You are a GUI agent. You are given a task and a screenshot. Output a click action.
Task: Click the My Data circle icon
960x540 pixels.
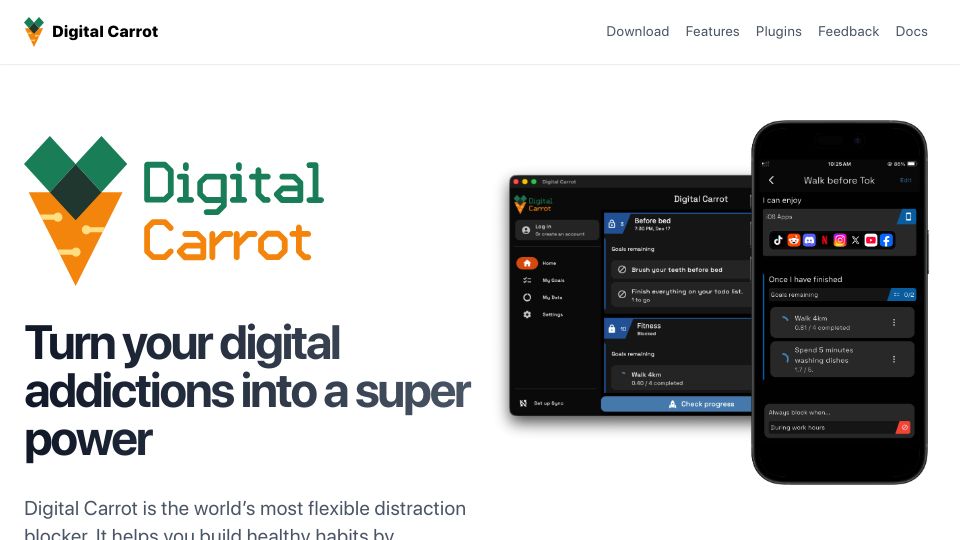[527, 298]
